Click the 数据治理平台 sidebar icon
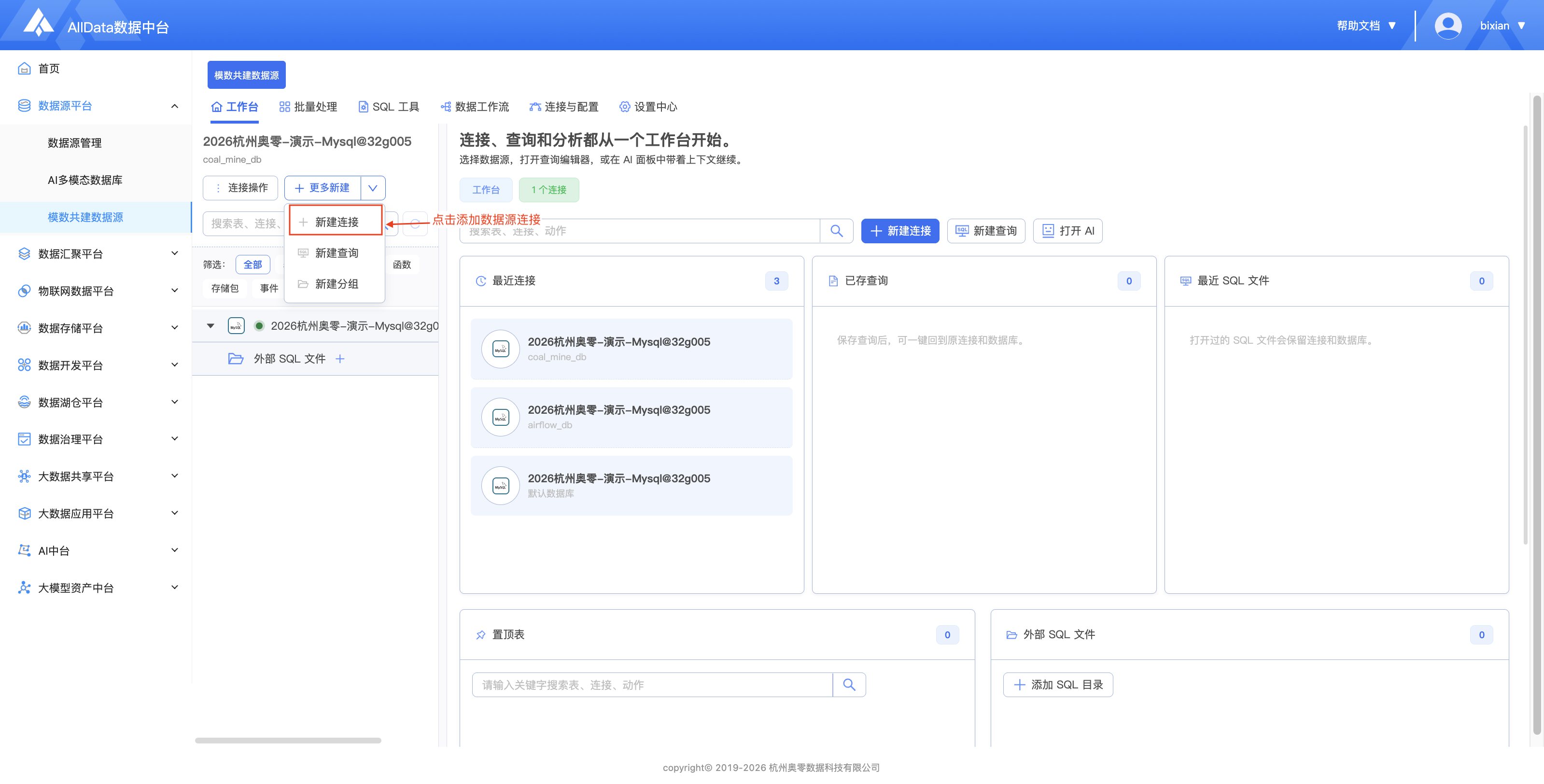Viewport: 1544px width, 784px height. pos(24,439)
